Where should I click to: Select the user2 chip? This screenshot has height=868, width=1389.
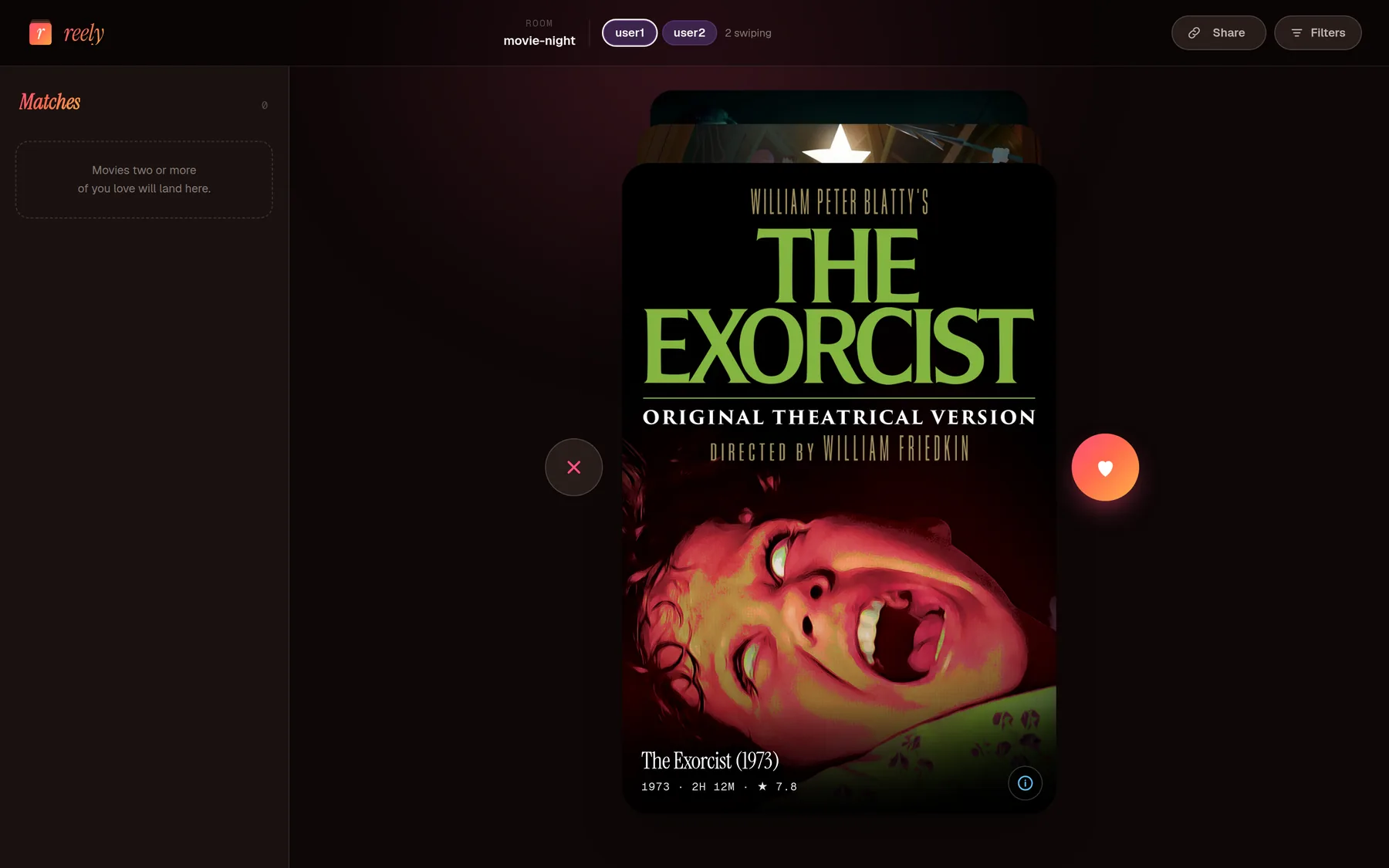[x=689, y=32]
